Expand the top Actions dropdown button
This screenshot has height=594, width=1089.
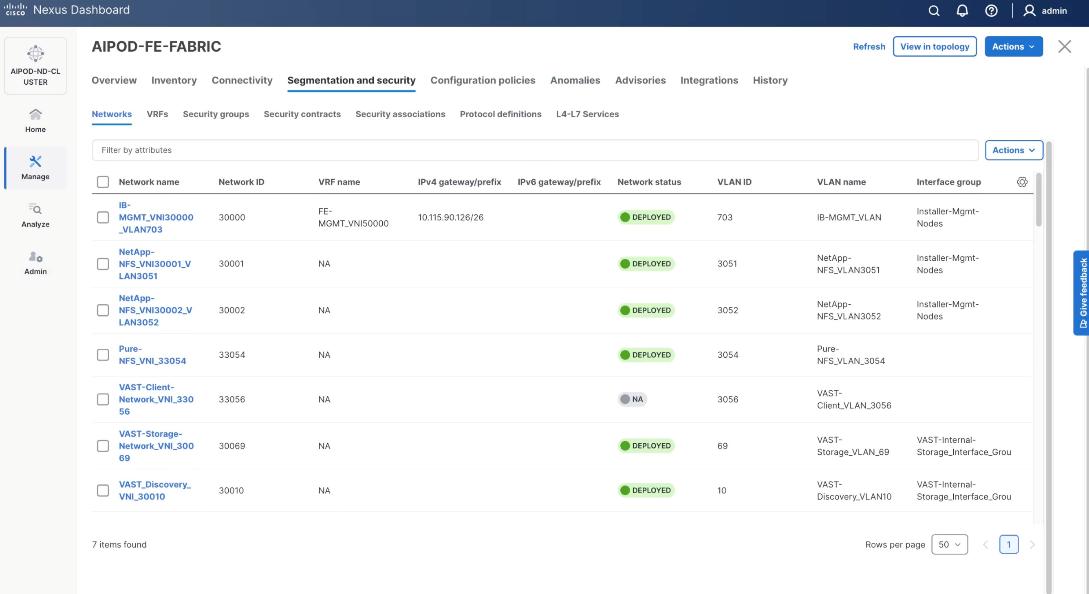[1014, 47]
